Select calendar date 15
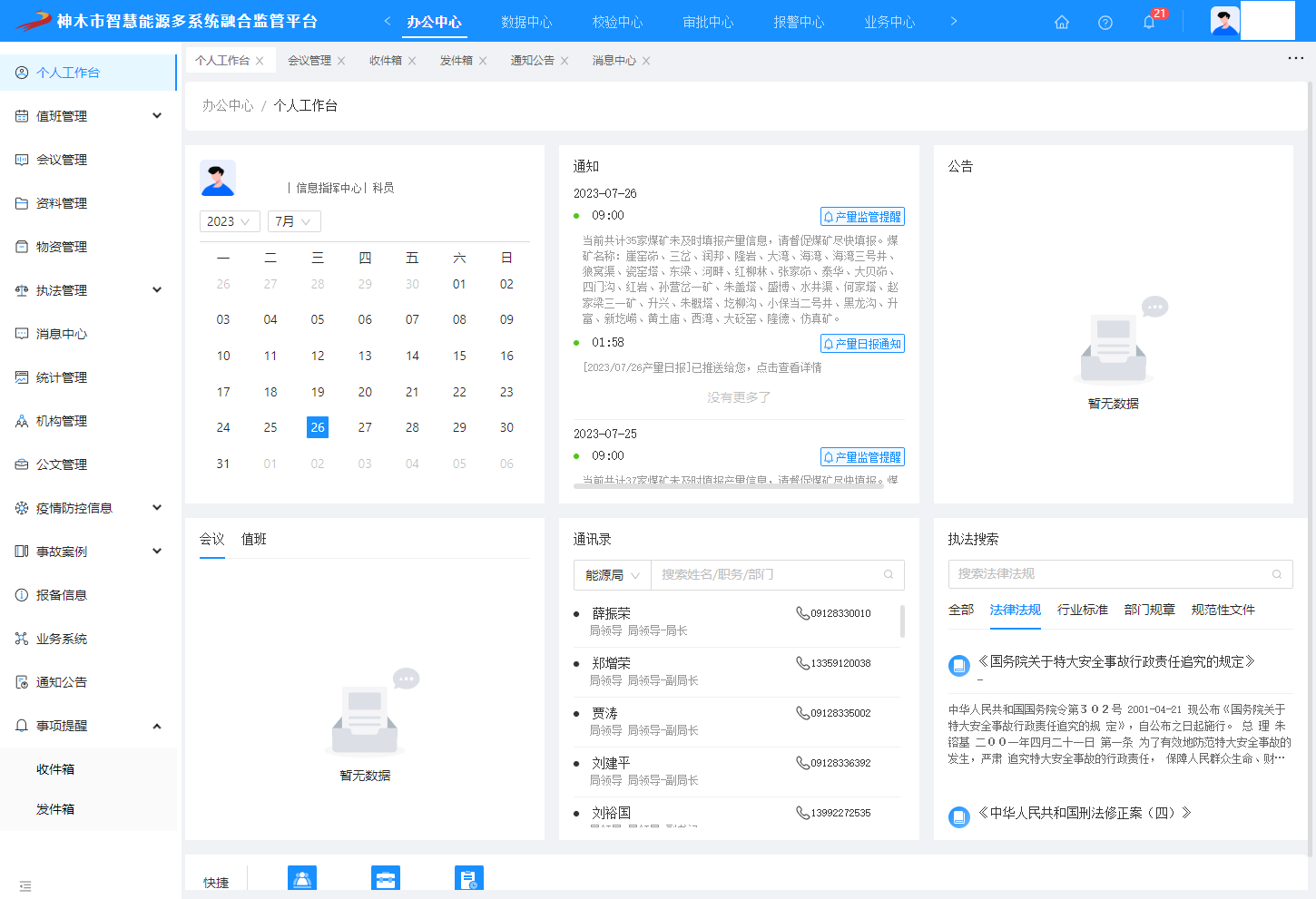The width and height of the screenshot is (1316, 899). [x=459, y=356]
